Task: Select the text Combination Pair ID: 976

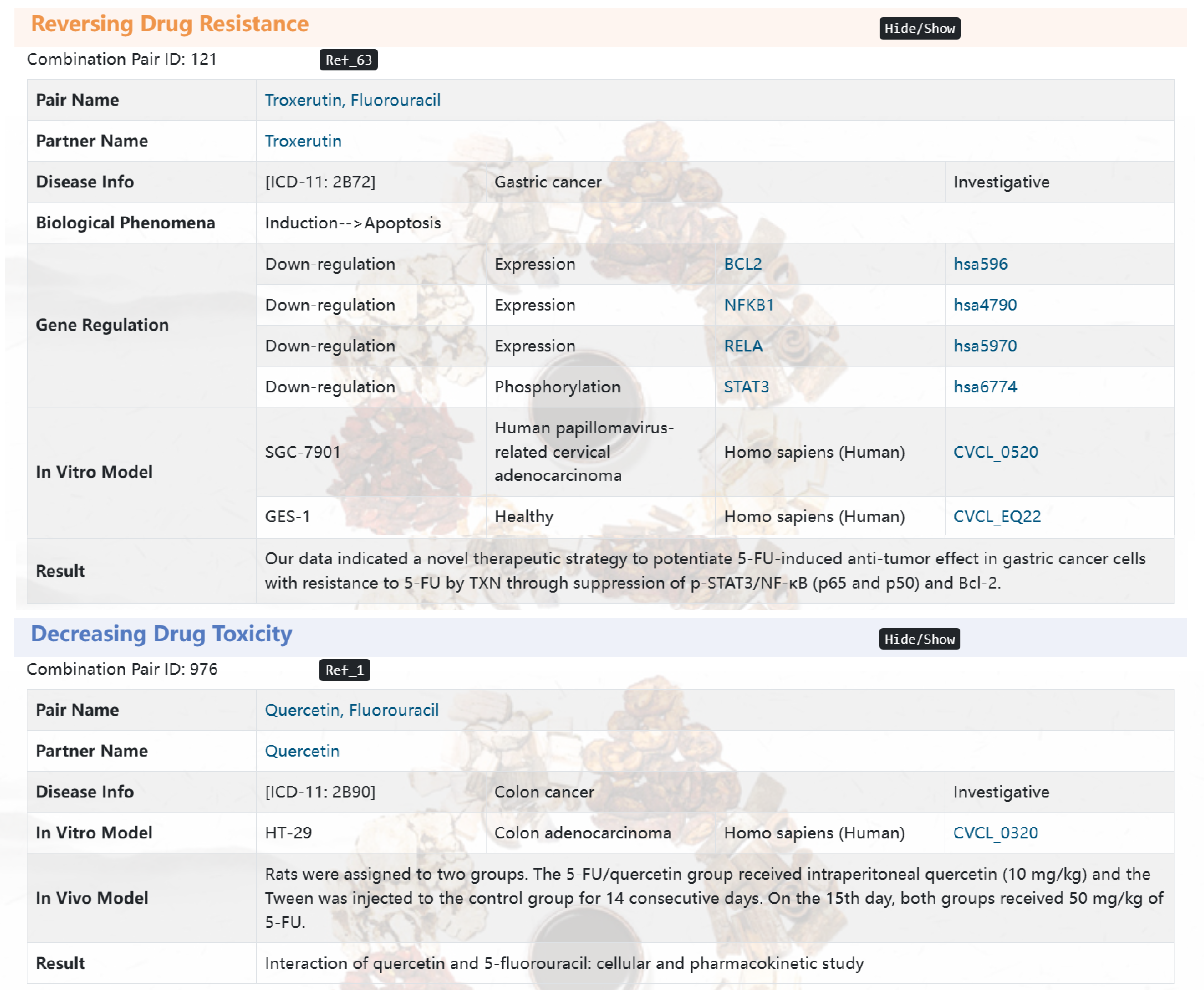Action: pos(122,669)
